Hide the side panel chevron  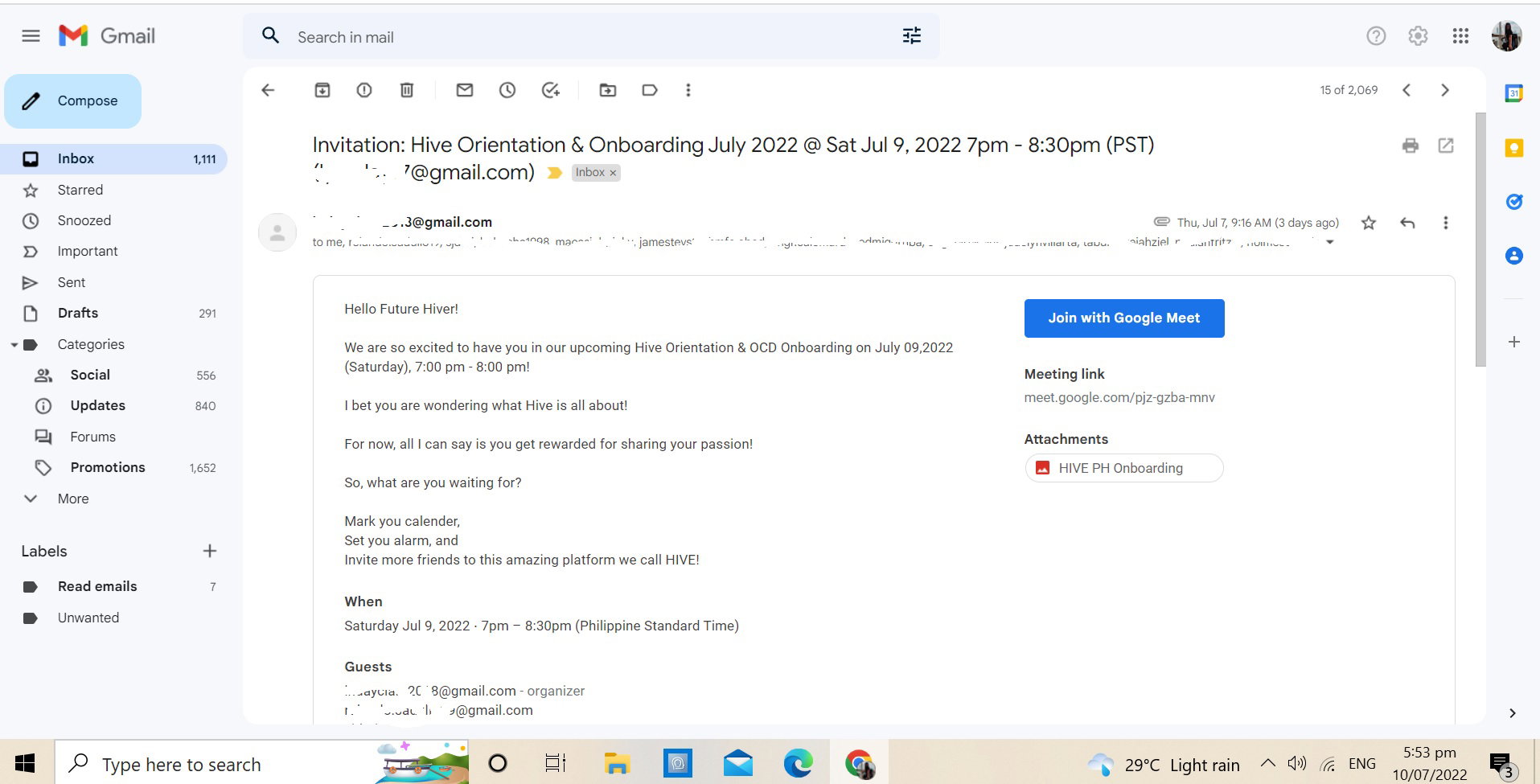(x=1513, y=713)
